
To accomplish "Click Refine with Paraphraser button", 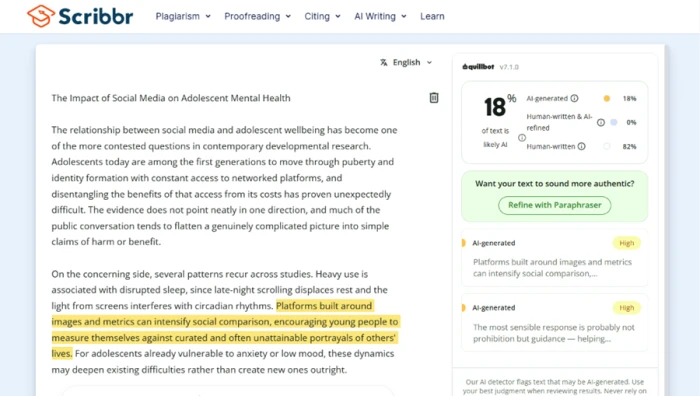I will point(554,205).
